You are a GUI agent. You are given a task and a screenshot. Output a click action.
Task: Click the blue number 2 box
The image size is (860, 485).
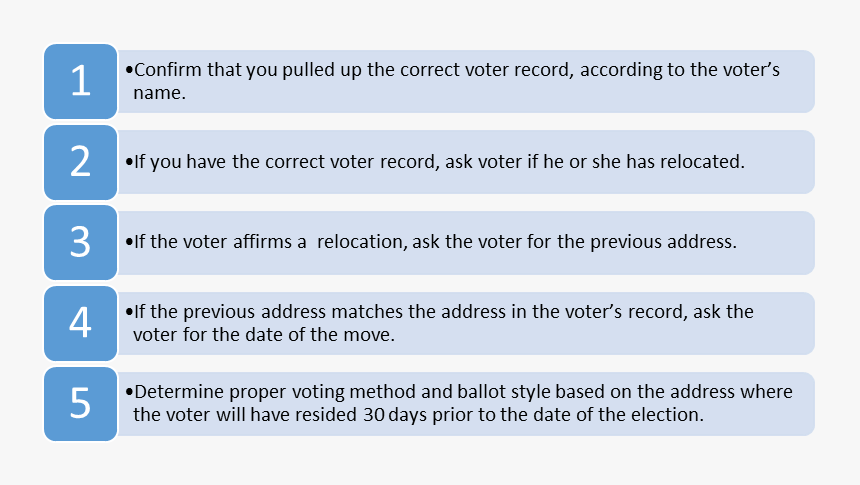tap(81, 162)
